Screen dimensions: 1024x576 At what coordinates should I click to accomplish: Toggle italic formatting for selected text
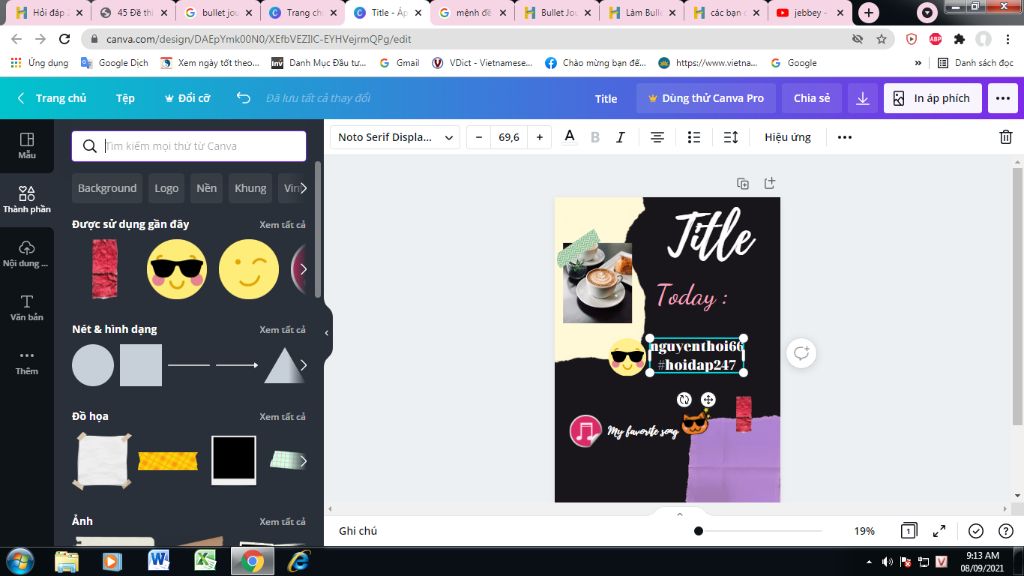pos(620,137)
